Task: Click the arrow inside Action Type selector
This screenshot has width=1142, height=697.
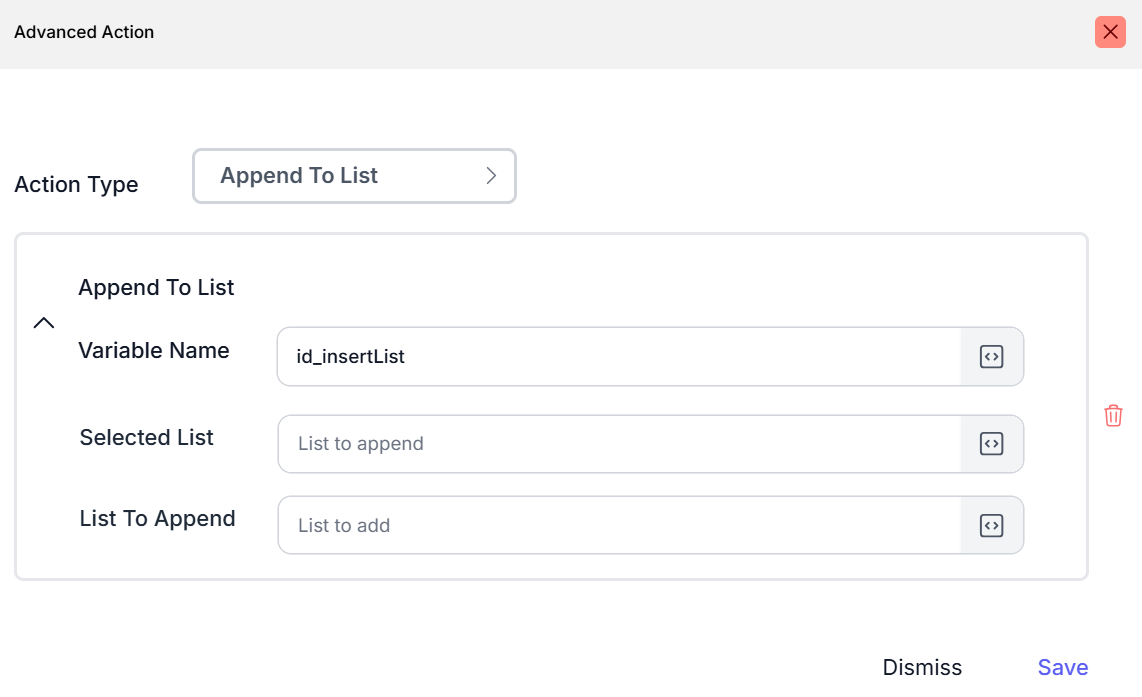Action: (x=491, y=176)
